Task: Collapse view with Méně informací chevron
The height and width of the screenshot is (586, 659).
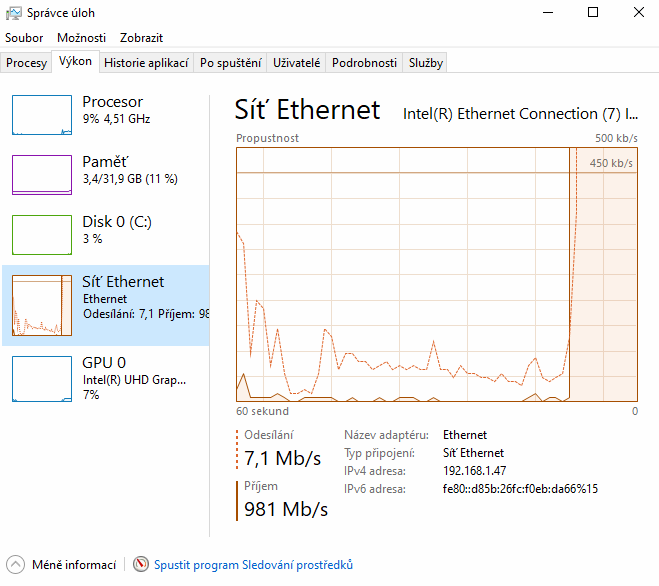Action: (15, 565)
